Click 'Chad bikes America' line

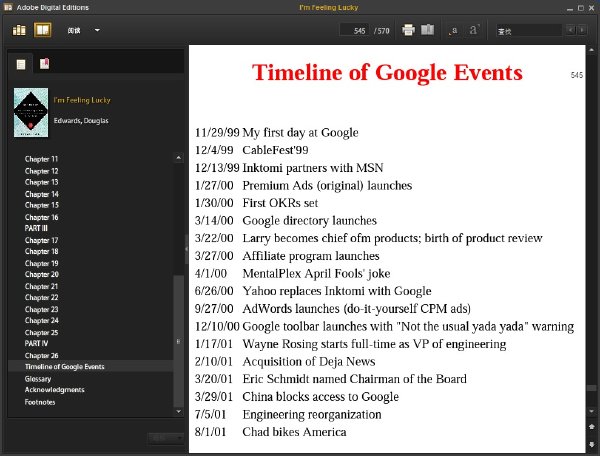(x=294, y=432)
